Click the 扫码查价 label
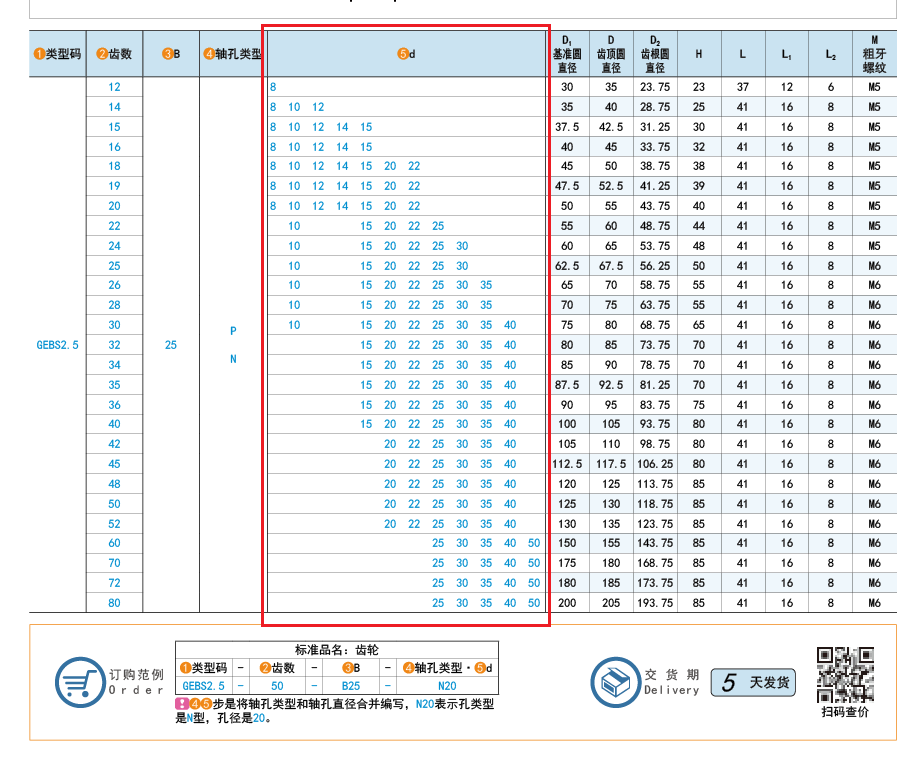This screenshot has height=765, width=921. point(845,712)
